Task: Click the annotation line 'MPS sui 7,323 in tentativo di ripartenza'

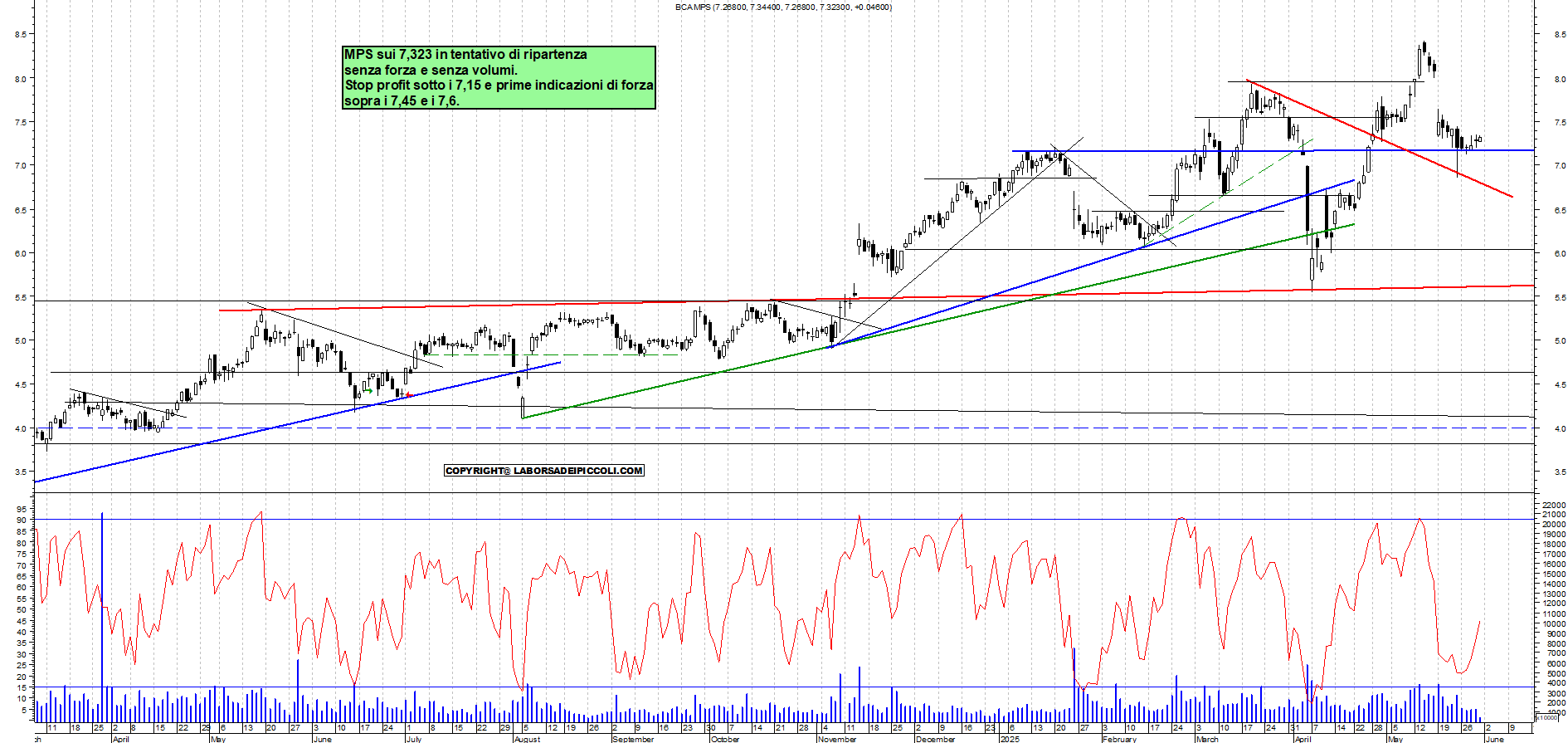Action: [465, 55]
